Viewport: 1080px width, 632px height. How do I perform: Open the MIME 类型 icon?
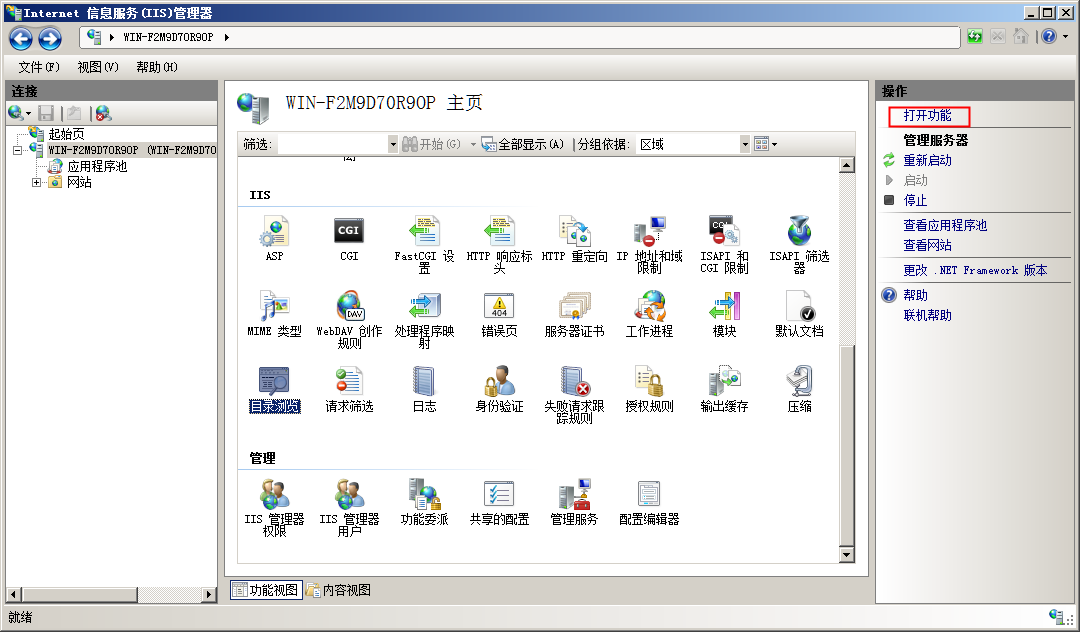coord(274,307)
